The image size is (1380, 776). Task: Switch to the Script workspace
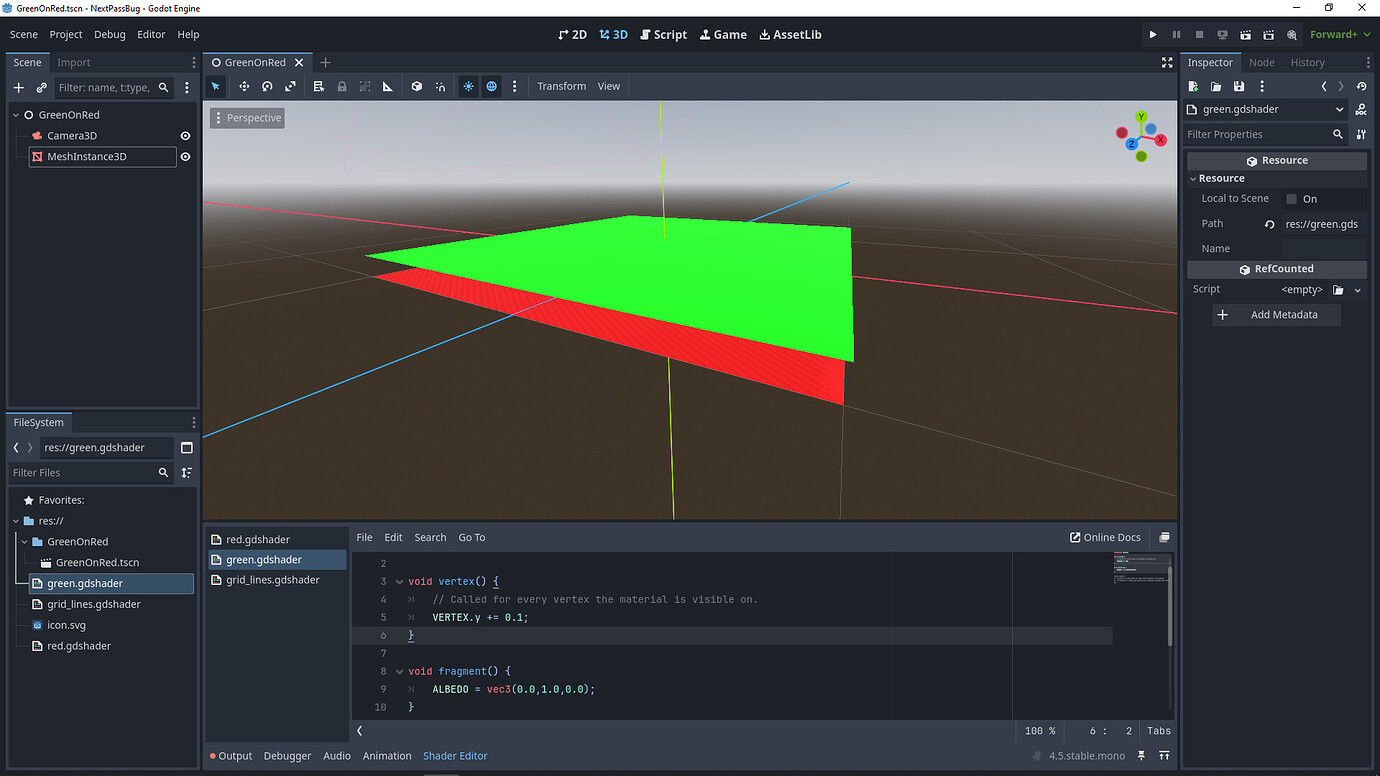tap(664, 34)
